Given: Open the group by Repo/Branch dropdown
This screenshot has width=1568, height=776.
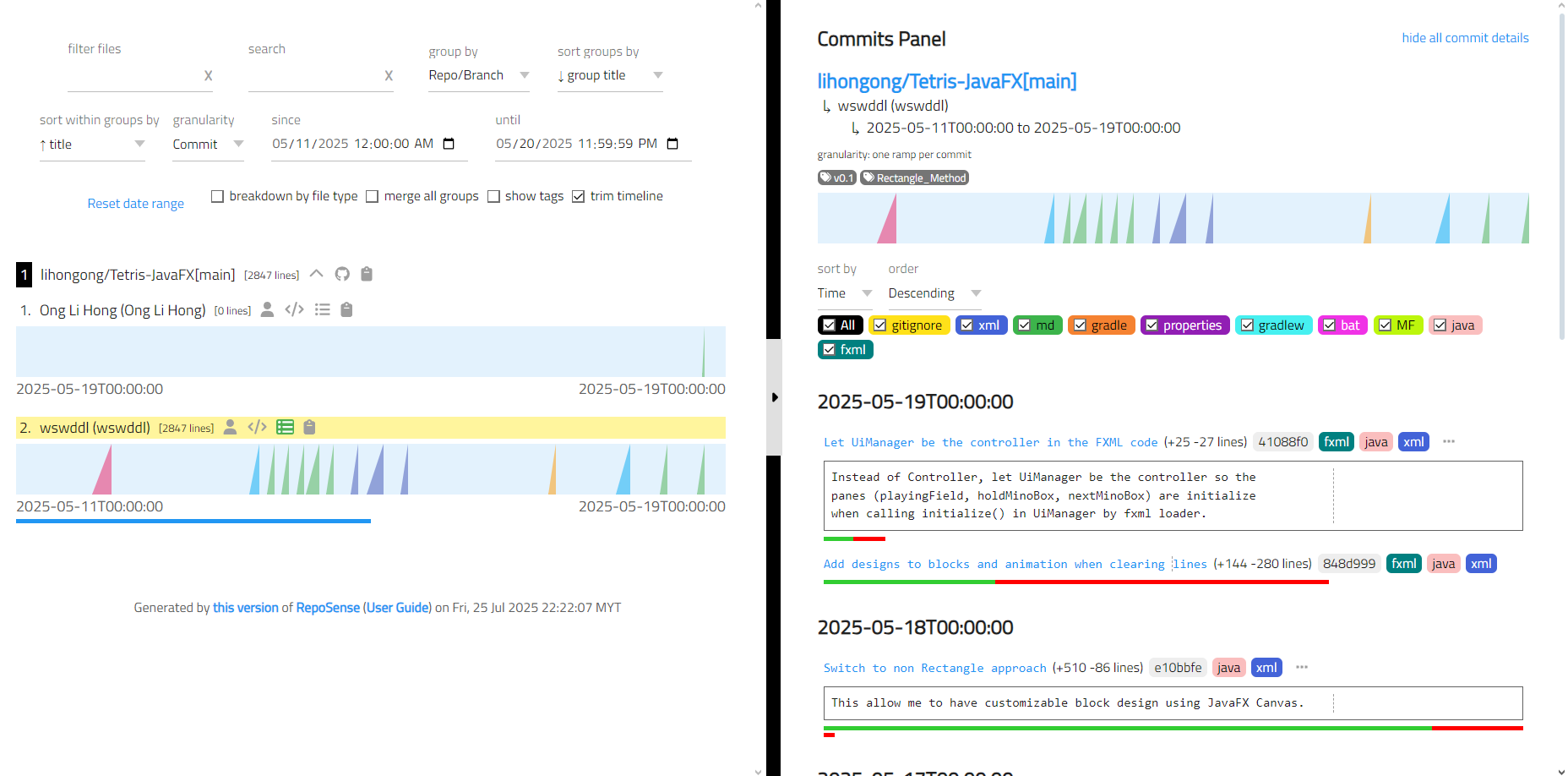Looking at the screenshot, I should 479,75.
